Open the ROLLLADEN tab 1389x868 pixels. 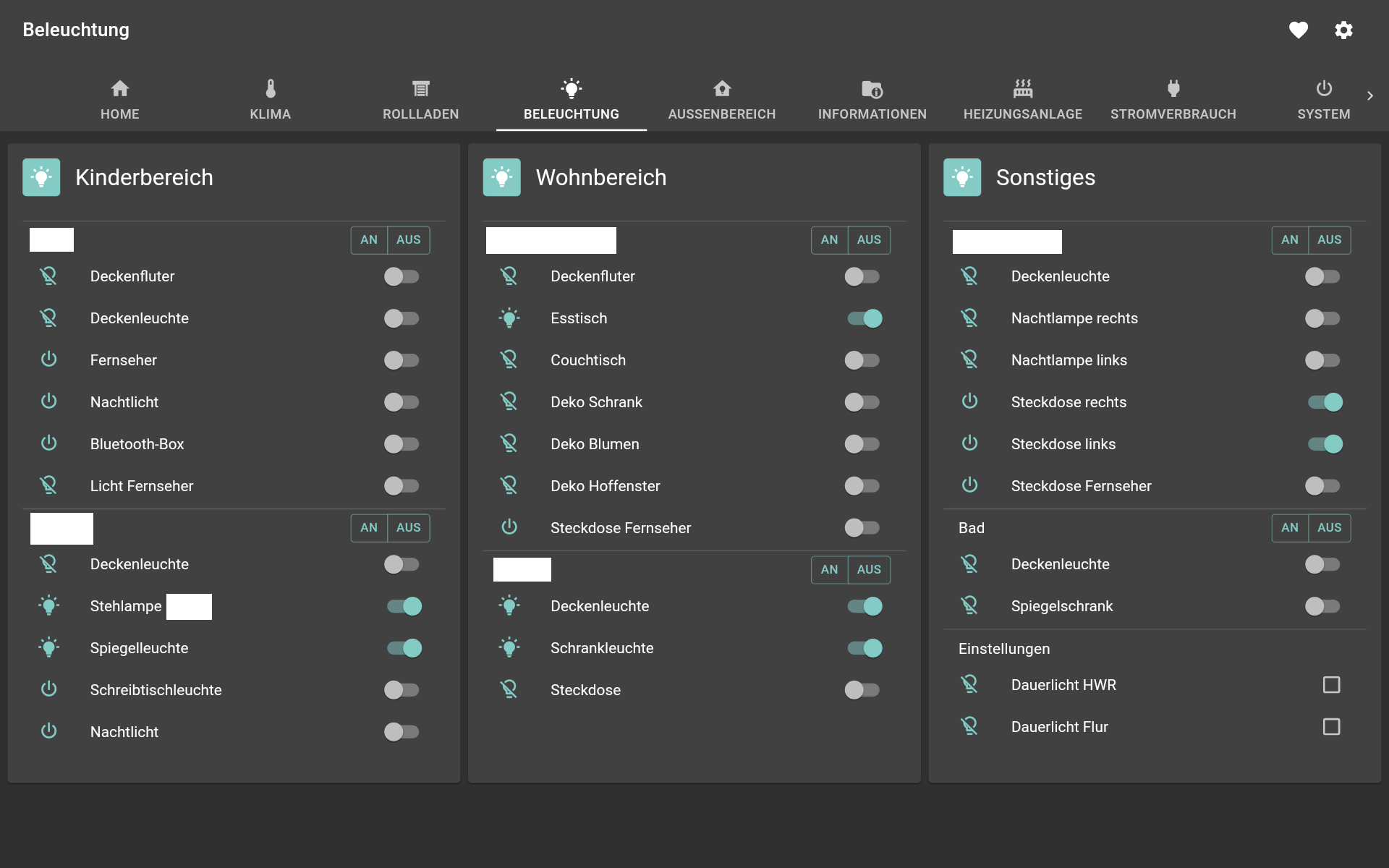point(421,100)
